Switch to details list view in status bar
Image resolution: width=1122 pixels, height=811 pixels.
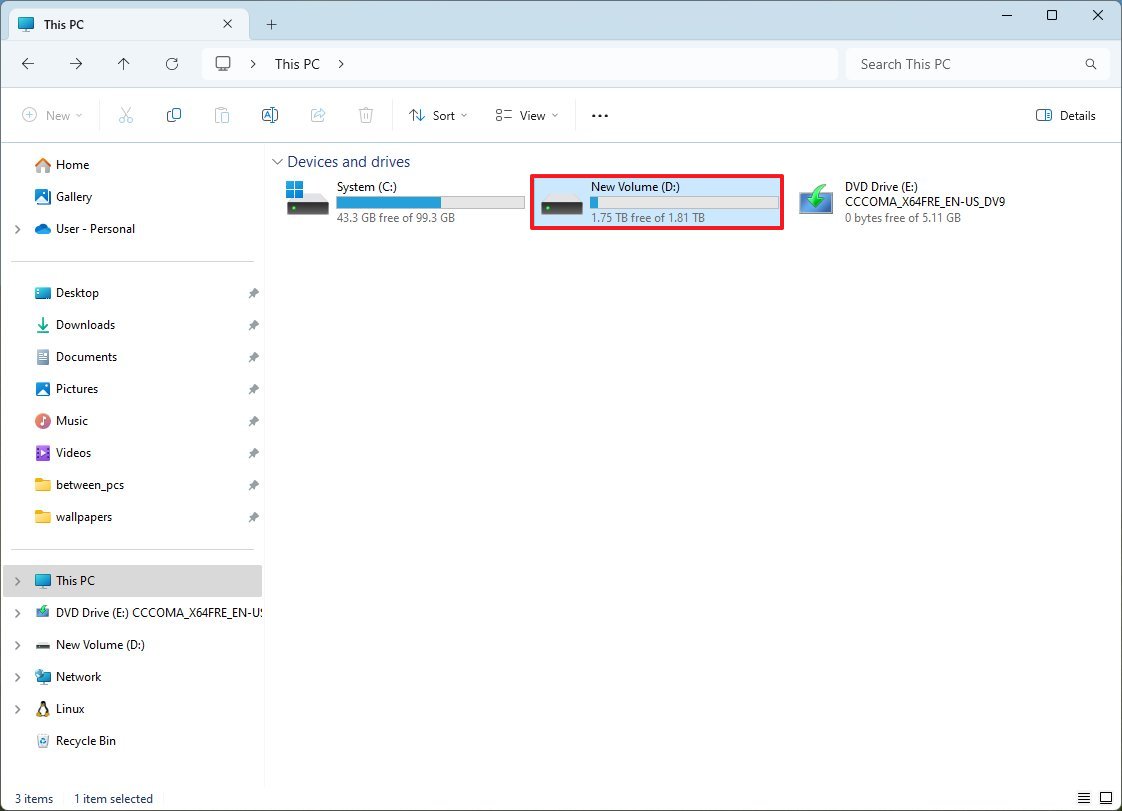click(x=1084, y=798)
